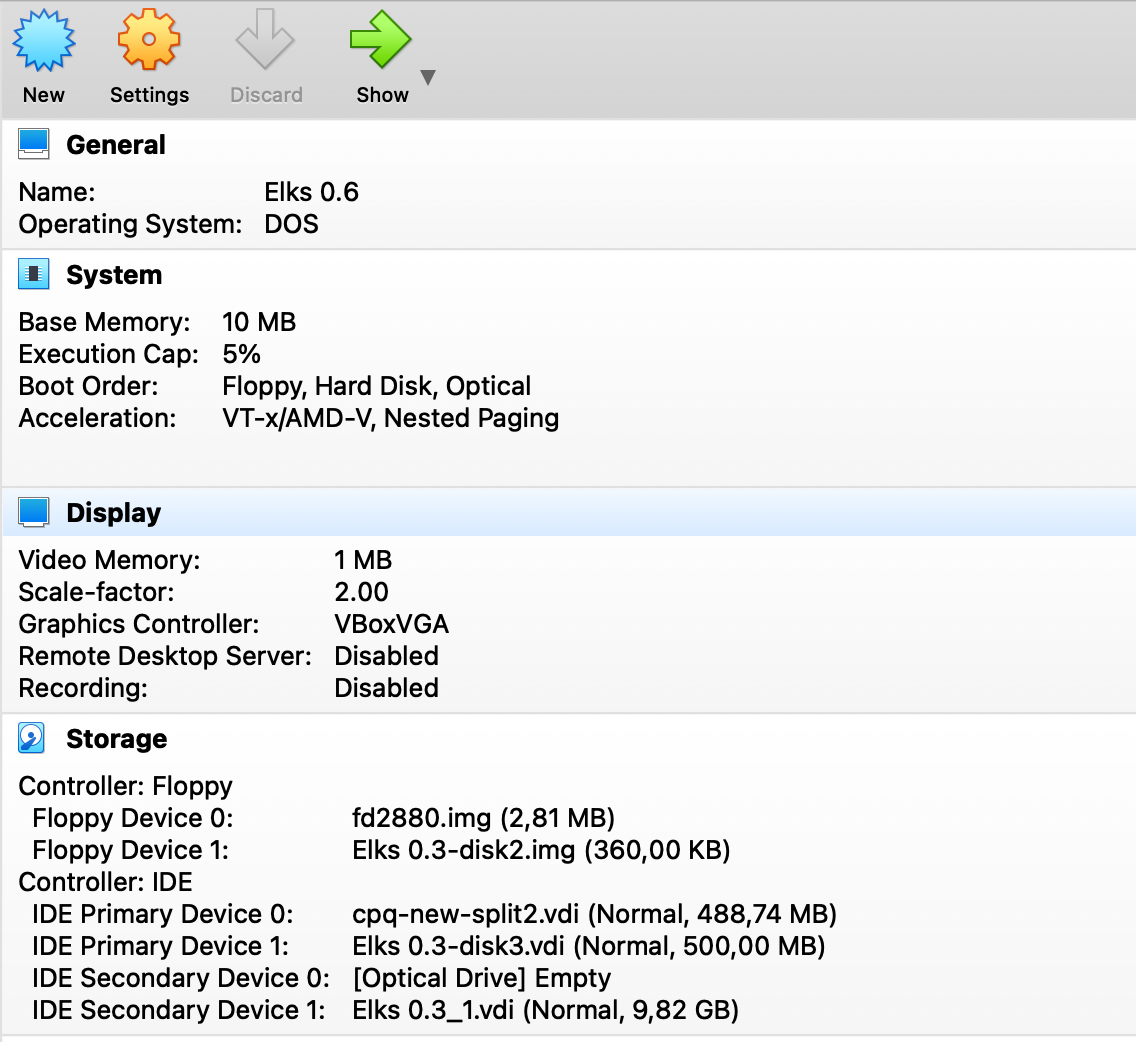Viewport: 1136px width, 1042px height.
Task: Expand the Show button dropdown arrow
Action: [x=428, y=78]
